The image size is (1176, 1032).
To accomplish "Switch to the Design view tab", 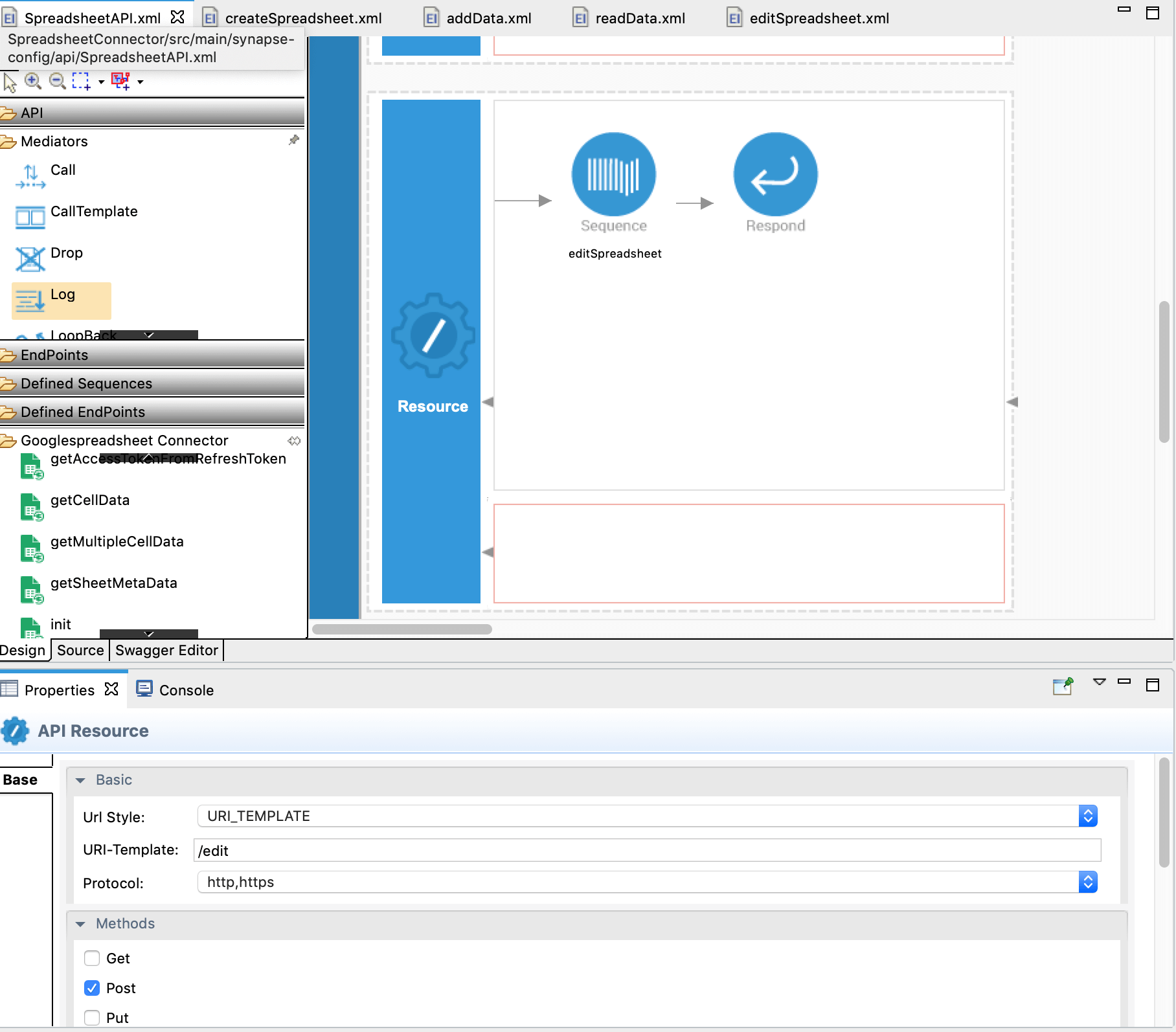I will pos(23,650).
